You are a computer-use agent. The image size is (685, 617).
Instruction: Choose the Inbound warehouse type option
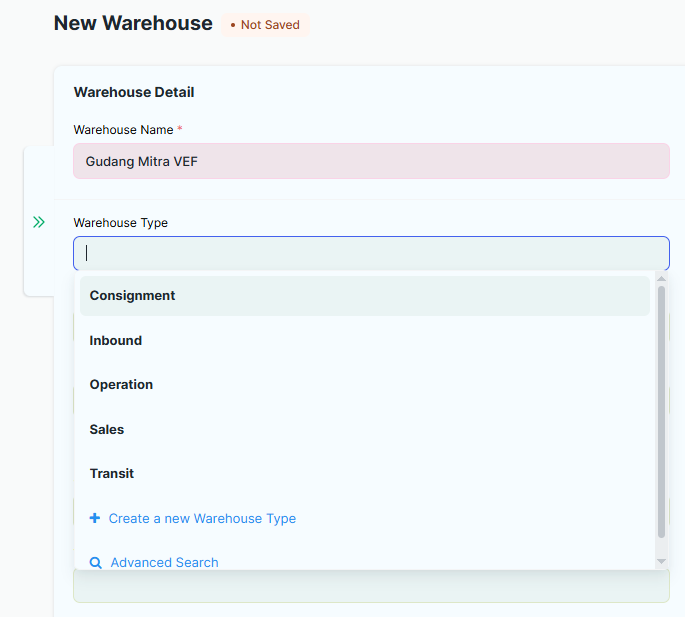[365, 340]
